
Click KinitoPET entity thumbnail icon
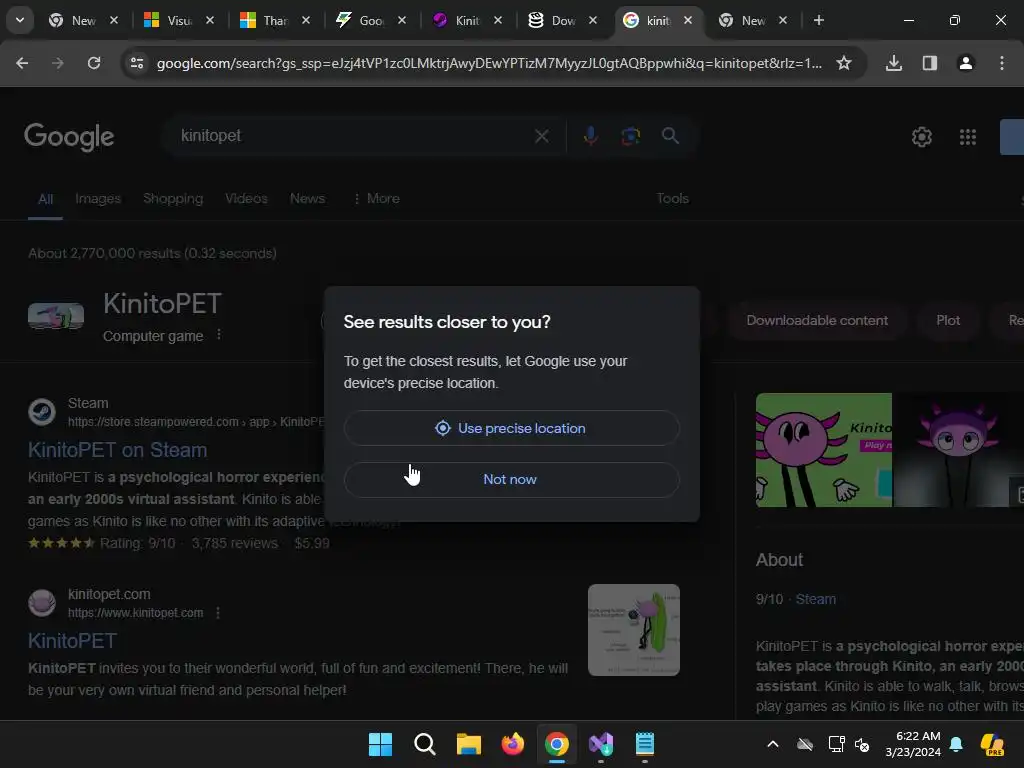(56, 316)
